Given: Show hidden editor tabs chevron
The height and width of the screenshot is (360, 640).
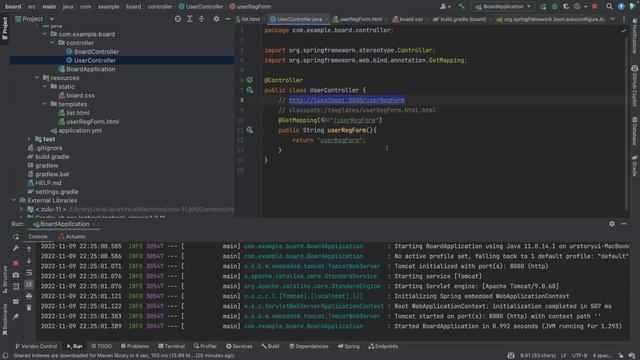Looking at the screenshot, I should click(x=613, y=19).
